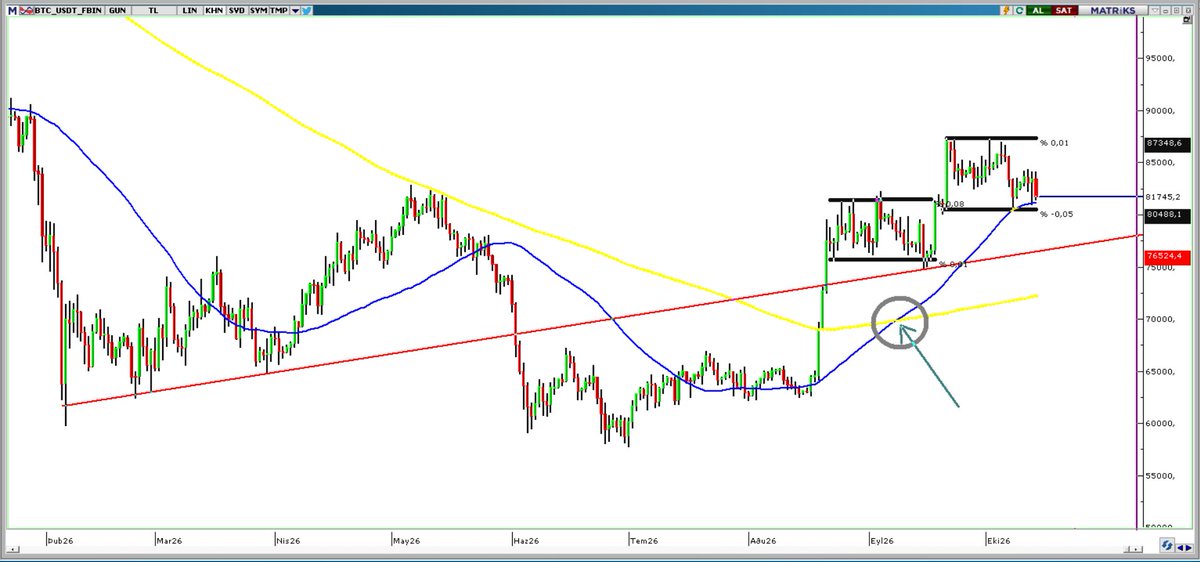Click the horizontal scrollbar right arrow
The image size is (1200, 562).
(x=1136, y=549)
